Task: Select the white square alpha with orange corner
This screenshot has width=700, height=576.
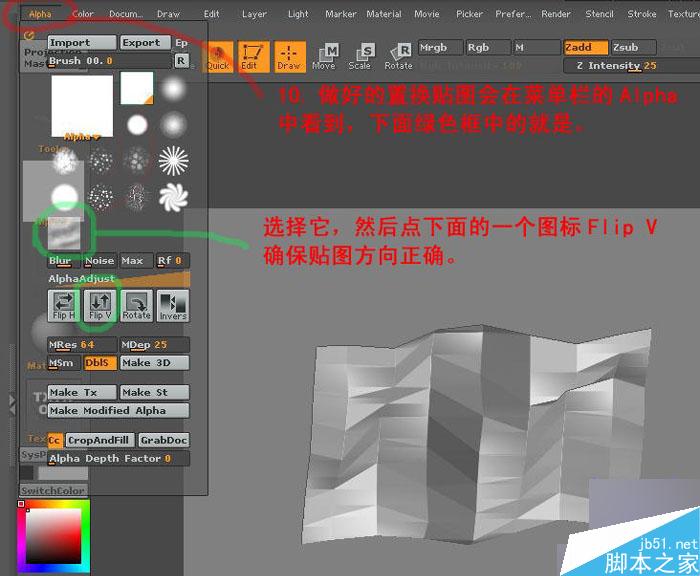Action: [x=137, y=88]
